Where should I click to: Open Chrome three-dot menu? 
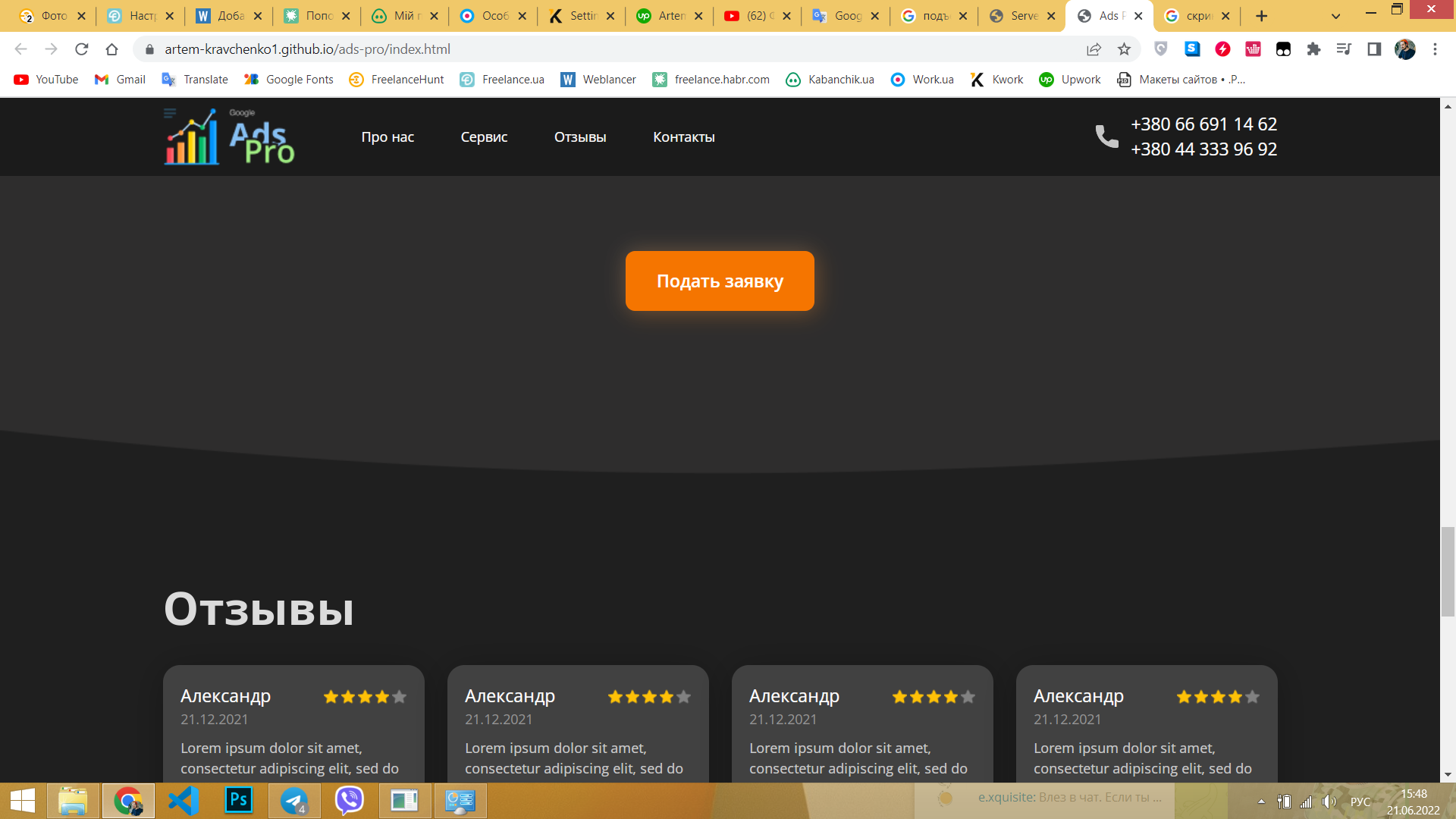1435,49
